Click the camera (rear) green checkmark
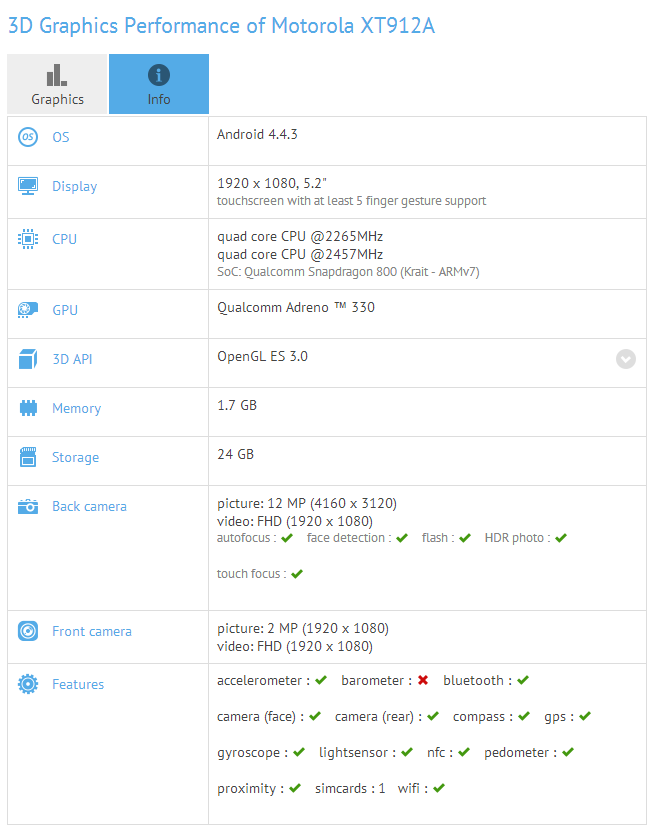The image size is (649, 826). pos(433,716)
